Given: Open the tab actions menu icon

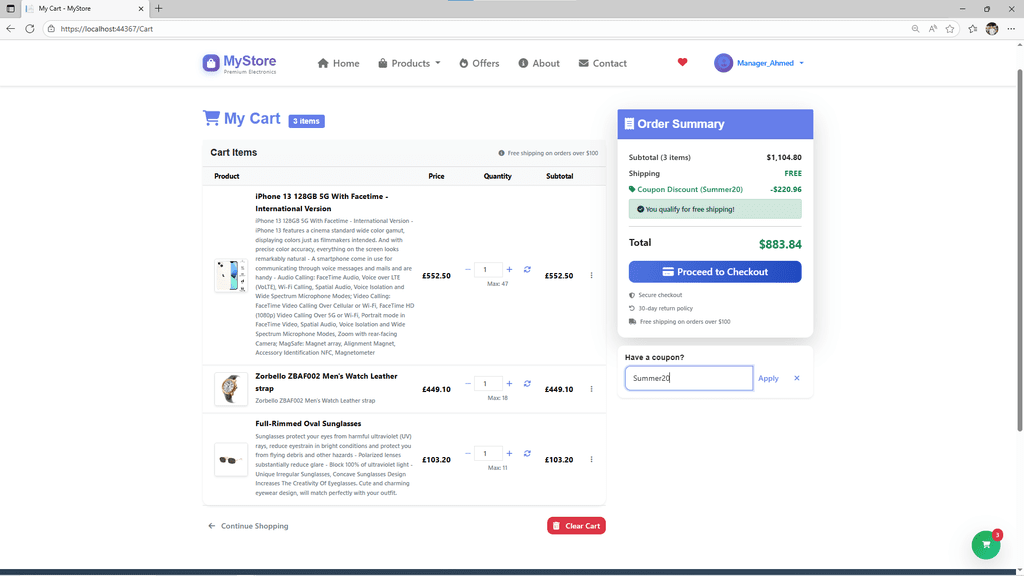Looking at the screenshot, I should [10, 8].
